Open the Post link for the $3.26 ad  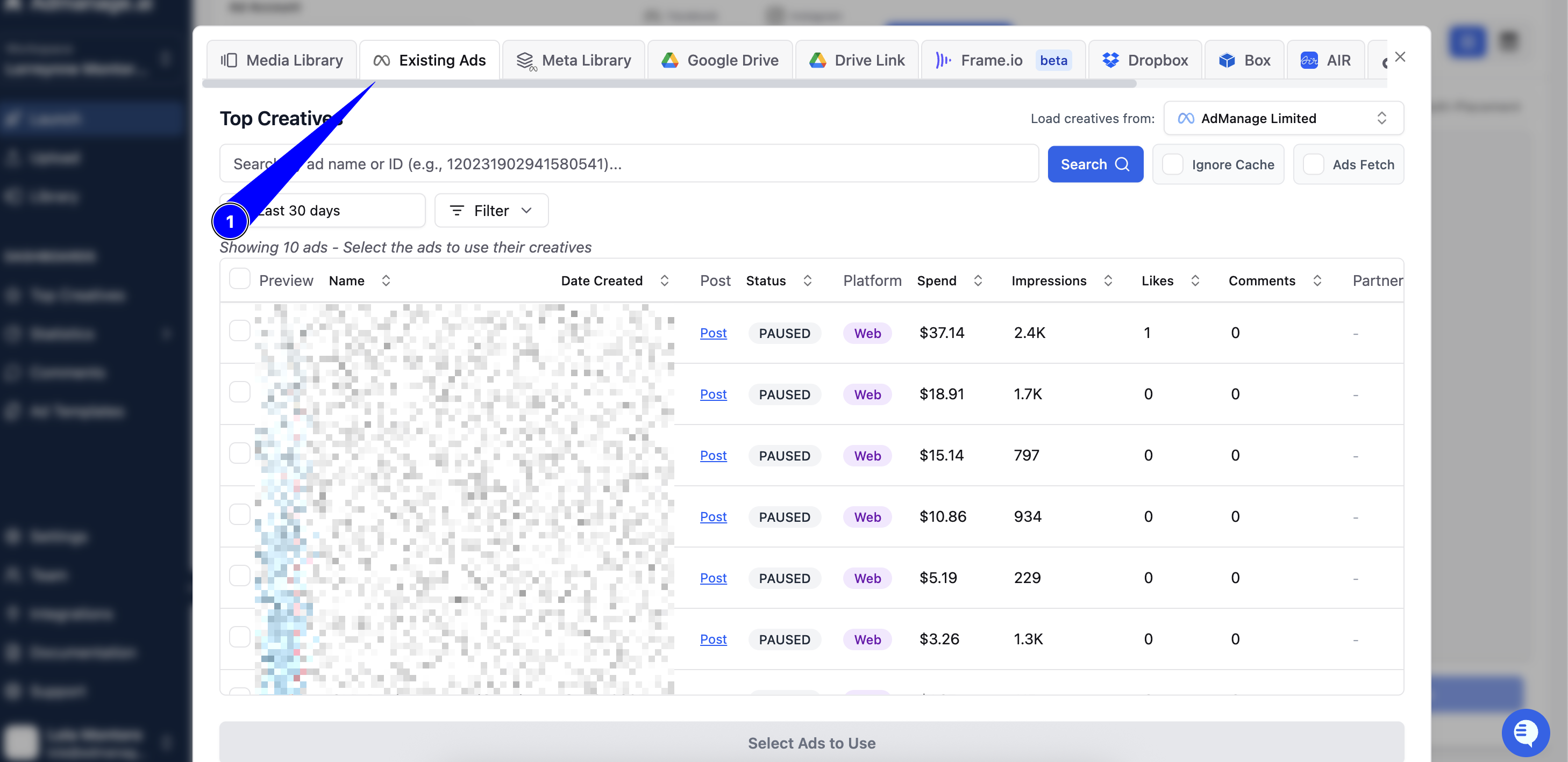click(713, 639)
